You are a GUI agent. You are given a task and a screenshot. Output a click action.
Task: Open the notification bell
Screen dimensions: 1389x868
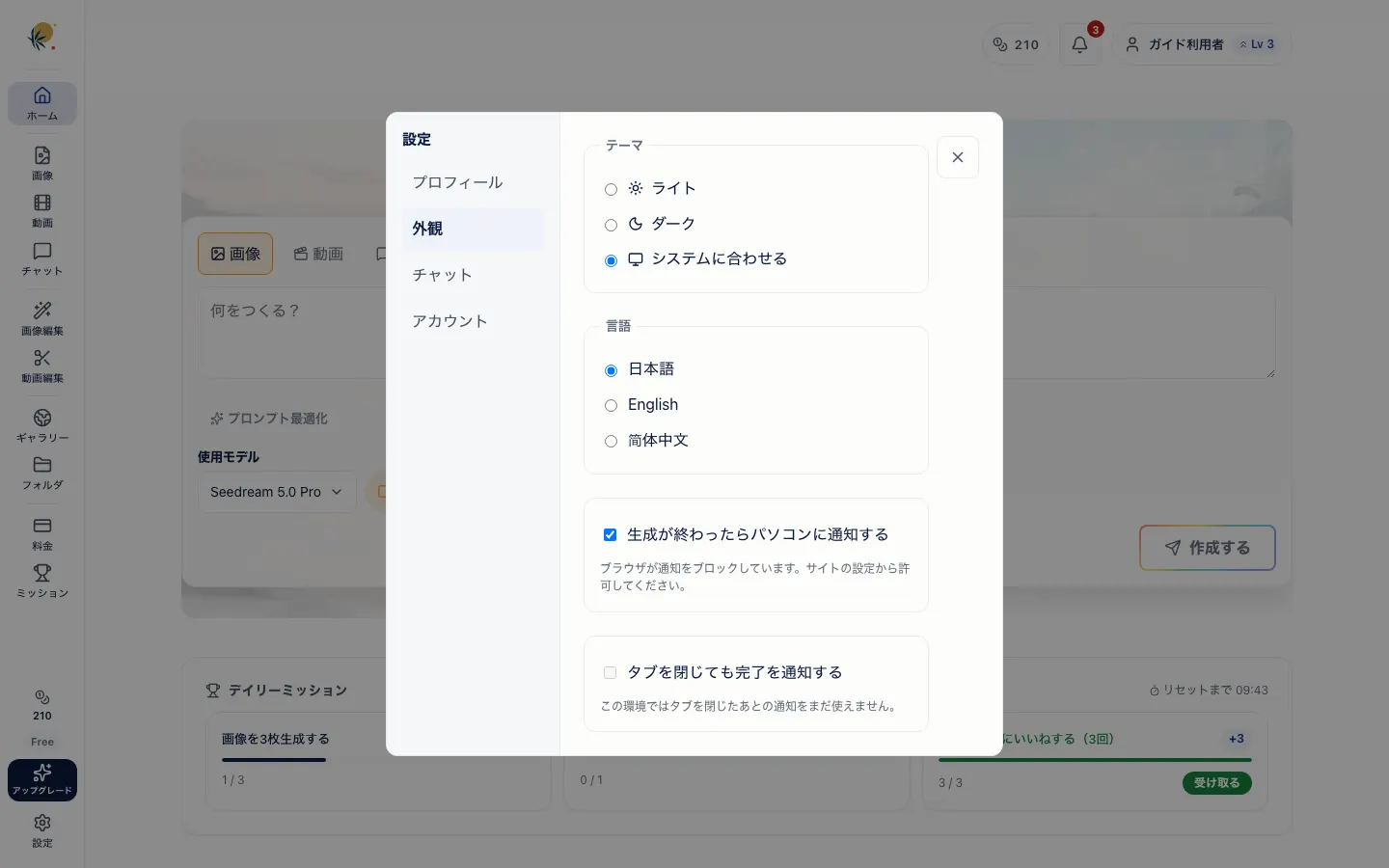(x=1080, y=44)
